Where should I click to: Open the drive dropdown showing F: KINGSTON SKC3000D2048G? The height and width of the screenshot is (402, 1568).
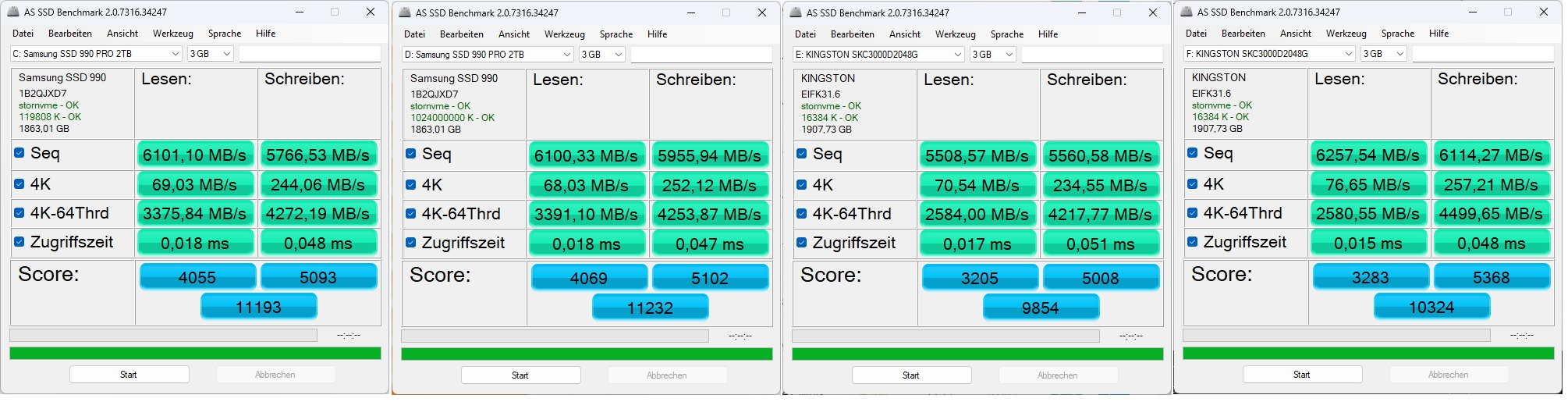(x=1269, y=54)
